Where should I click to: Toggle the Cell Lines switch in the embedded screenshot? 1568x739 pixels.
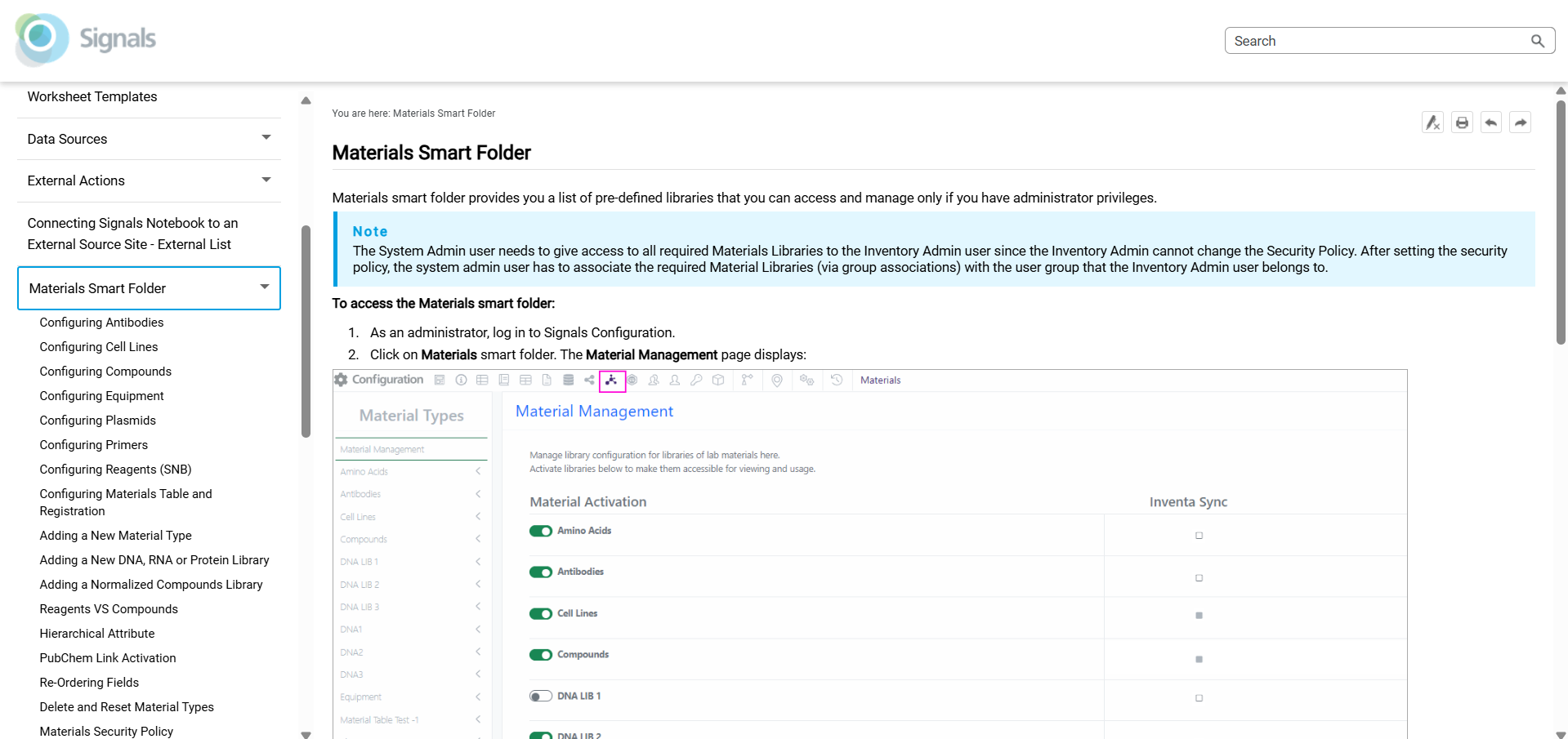point(541,614)
